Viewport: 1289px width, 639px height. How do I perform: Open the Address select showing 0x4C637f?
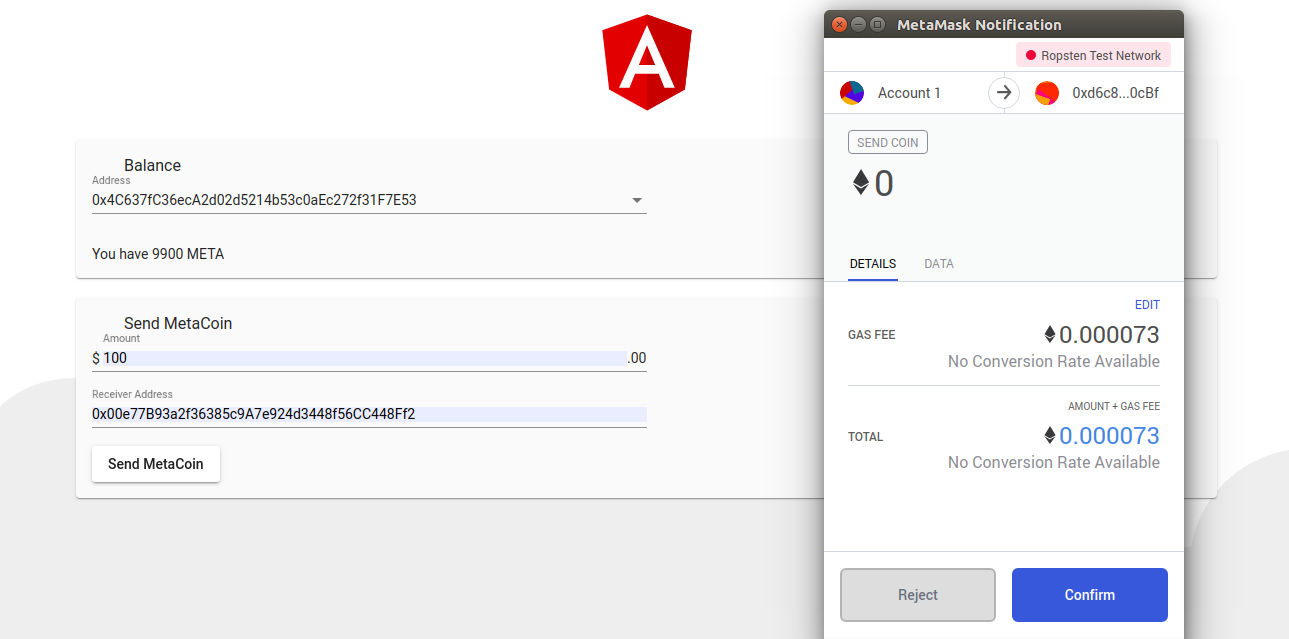coord(360,200)
